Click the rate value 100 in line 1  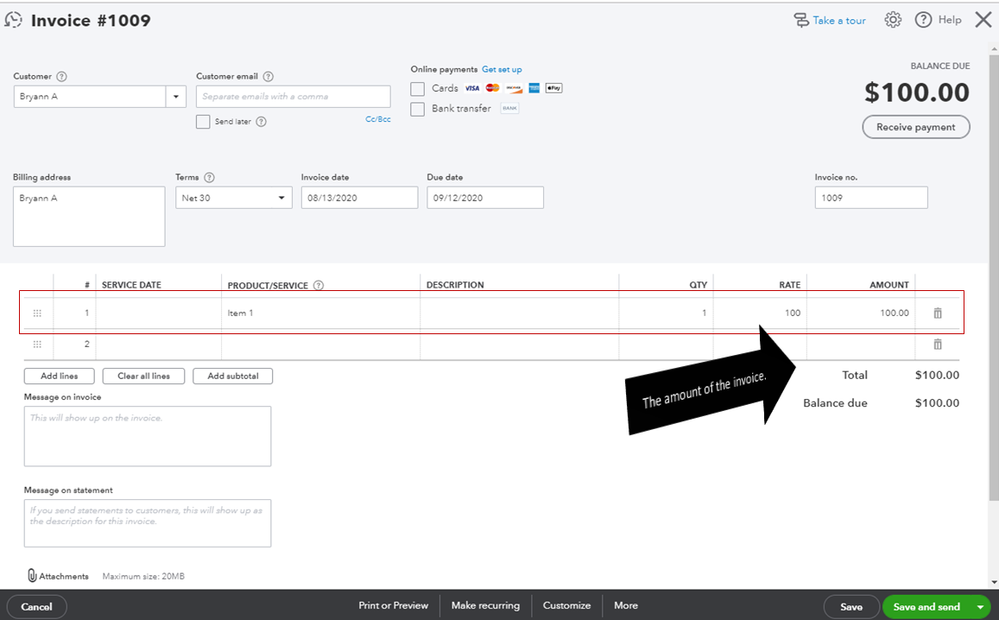[x=792, y=313]
